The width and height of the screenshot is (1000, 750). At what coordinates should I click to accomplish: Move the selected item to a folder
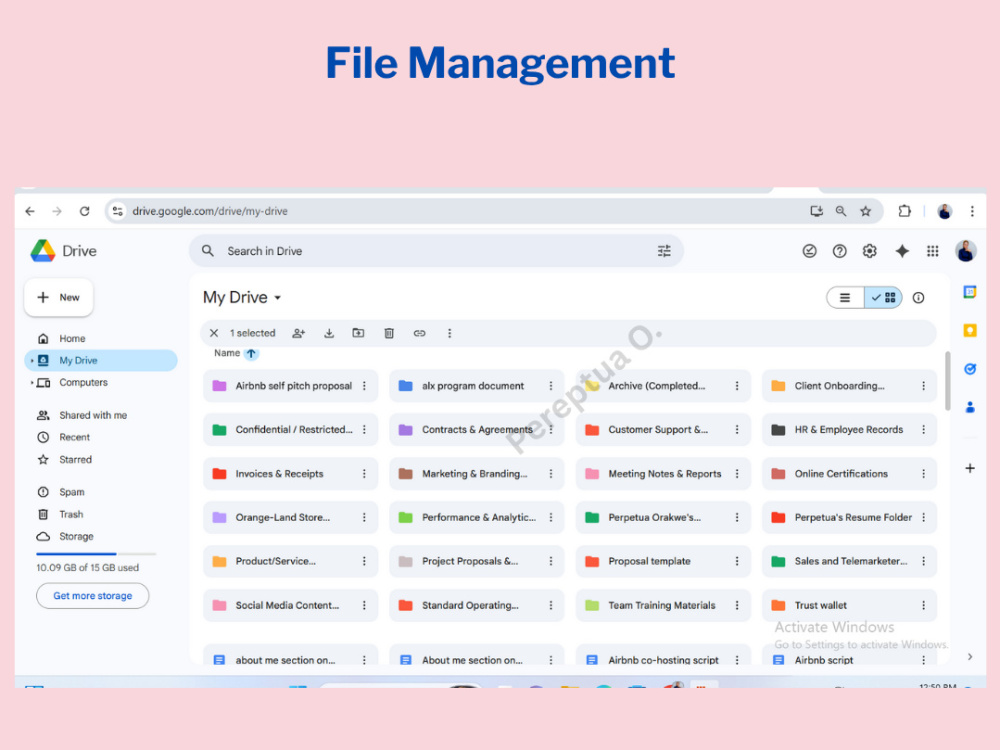[x=358, y=333]
